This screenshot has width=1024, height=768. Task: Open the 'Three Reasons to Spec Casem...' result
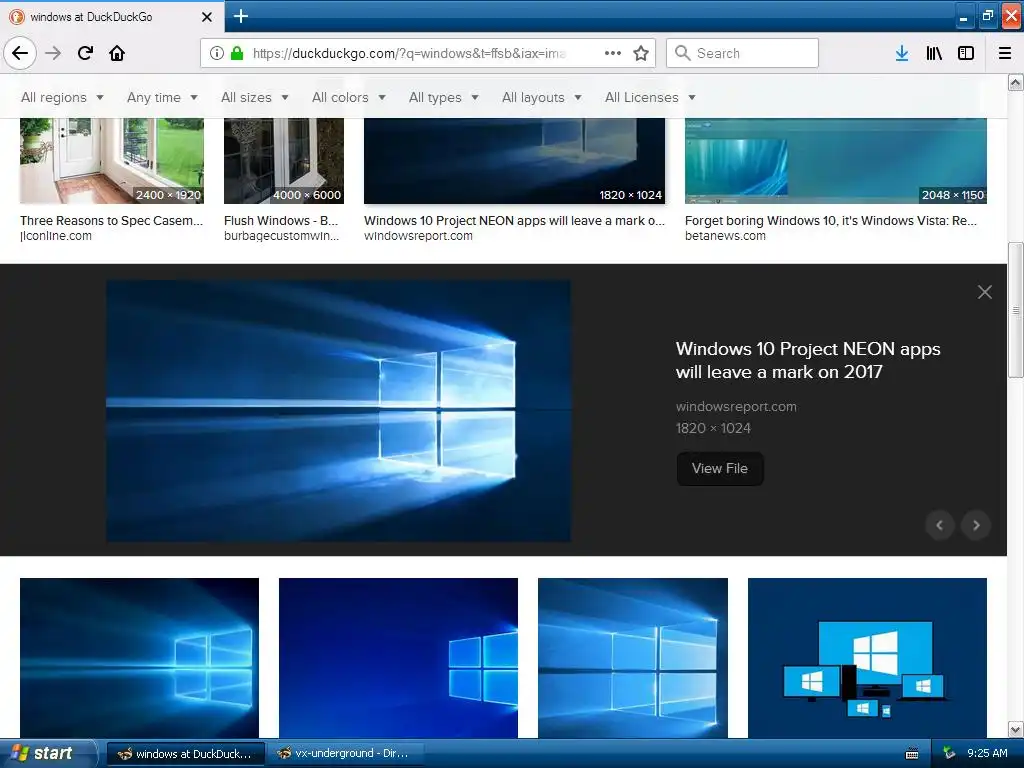[x=111, y=220]
